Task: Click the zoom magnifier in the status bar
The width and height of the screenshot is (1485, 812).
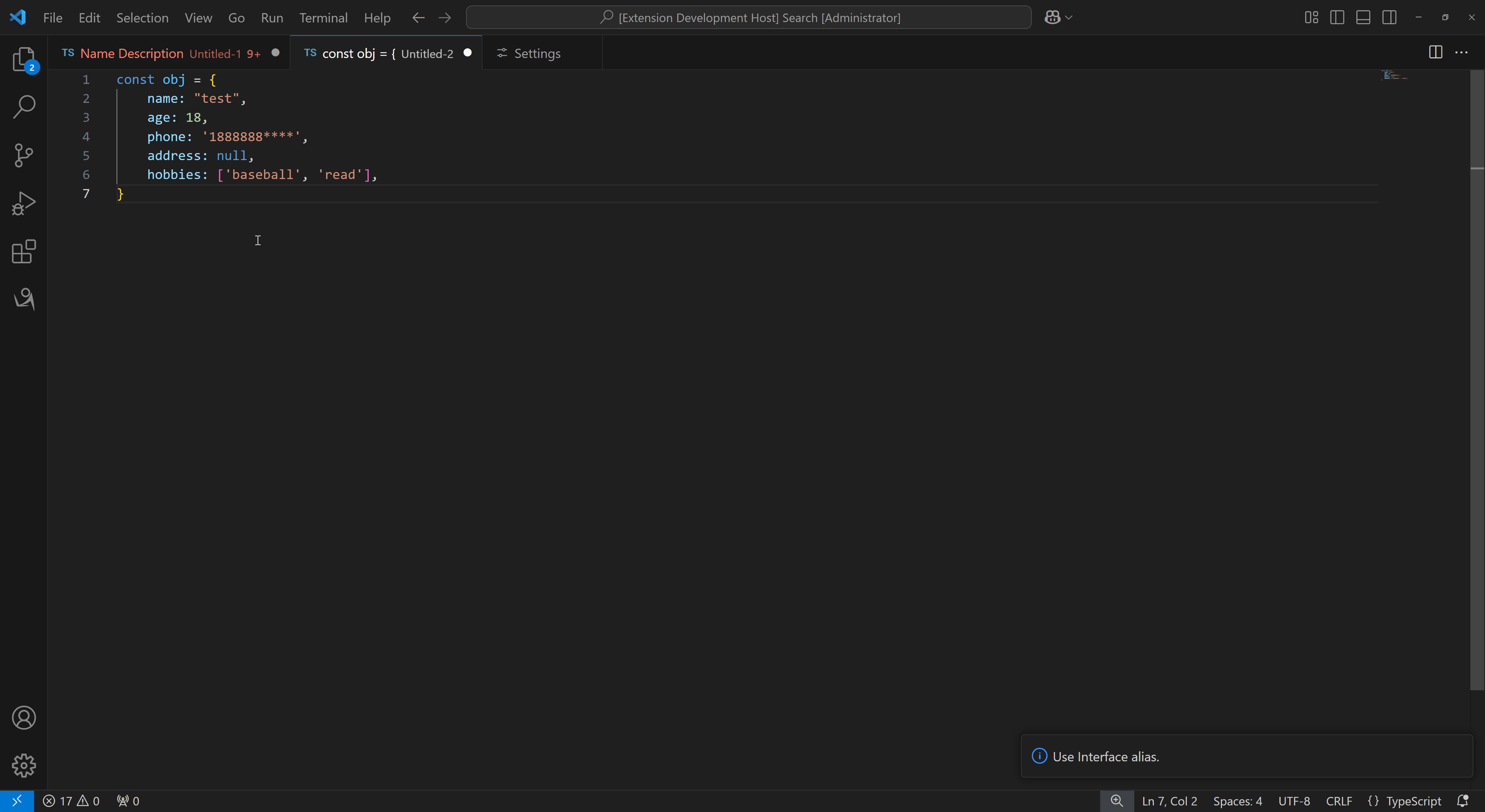Action: [x=1116, y=801]
